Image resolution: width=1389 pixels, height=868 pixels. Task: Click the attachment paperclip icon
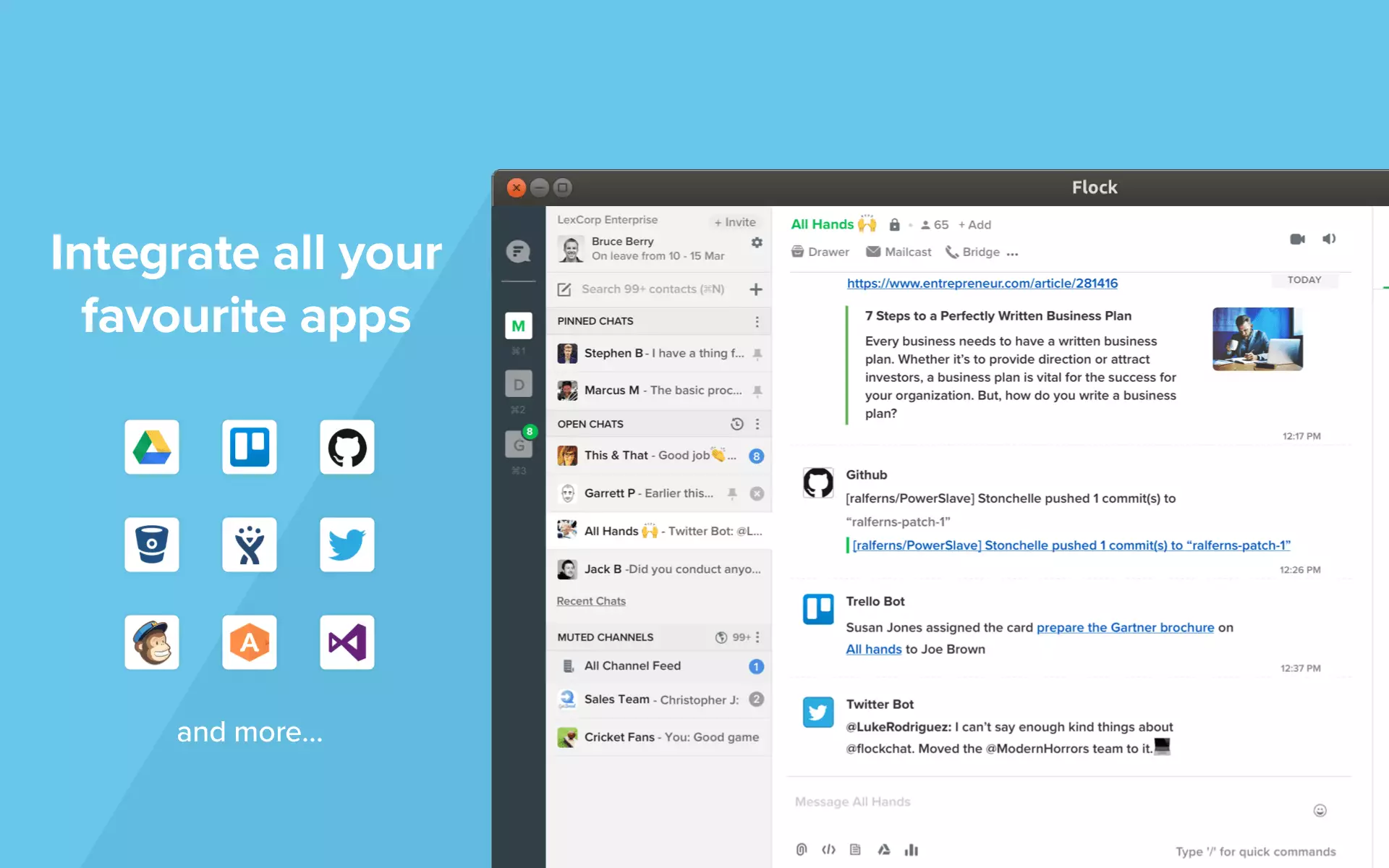(x=802, y=850)
